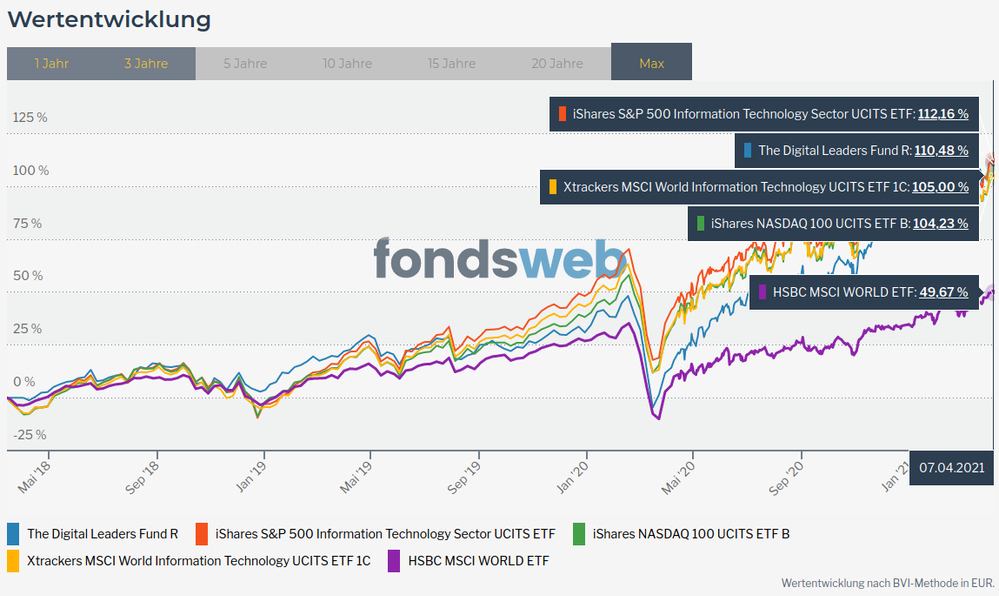The image size is (999, 596).
Task: Toggle The Digital Leaders Fund R legend label
Action: pos(102,533)
